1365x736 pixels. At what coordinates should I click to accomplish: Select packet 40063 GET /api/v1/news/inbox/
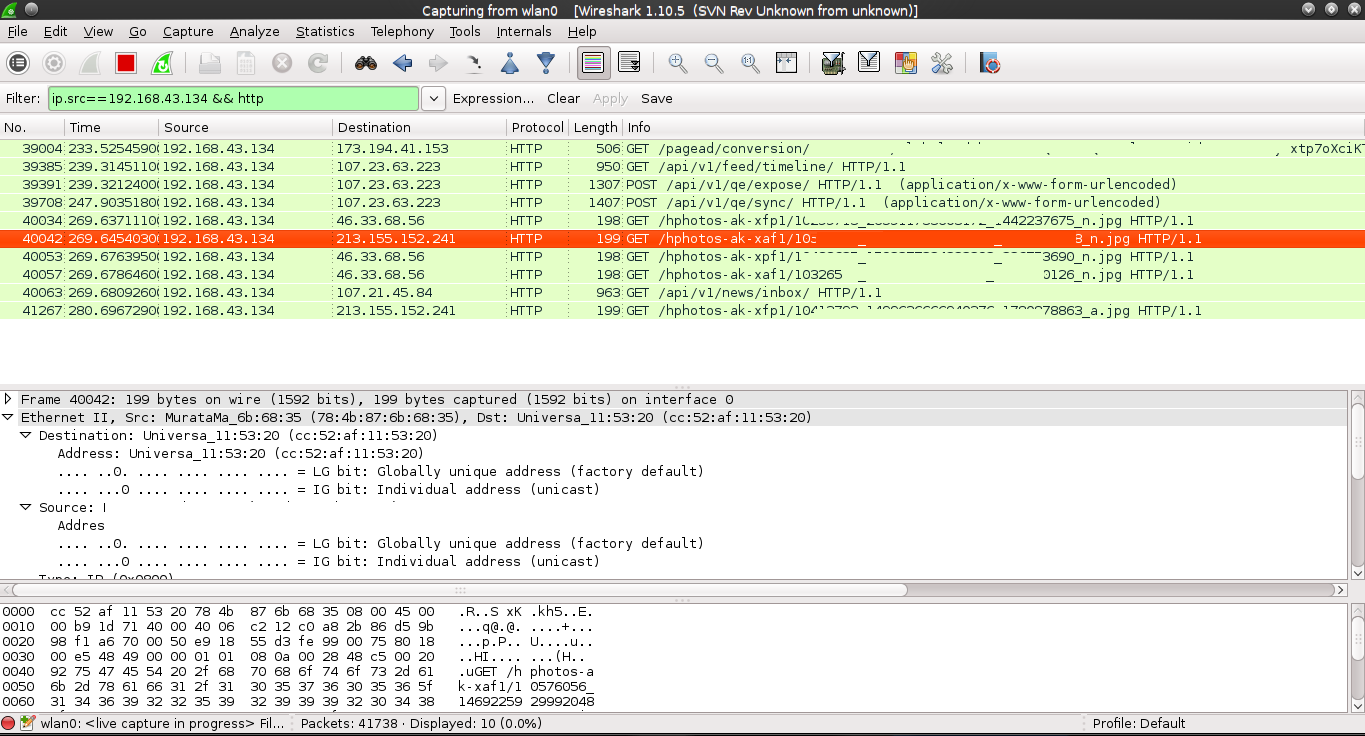[x=682, y=292]
